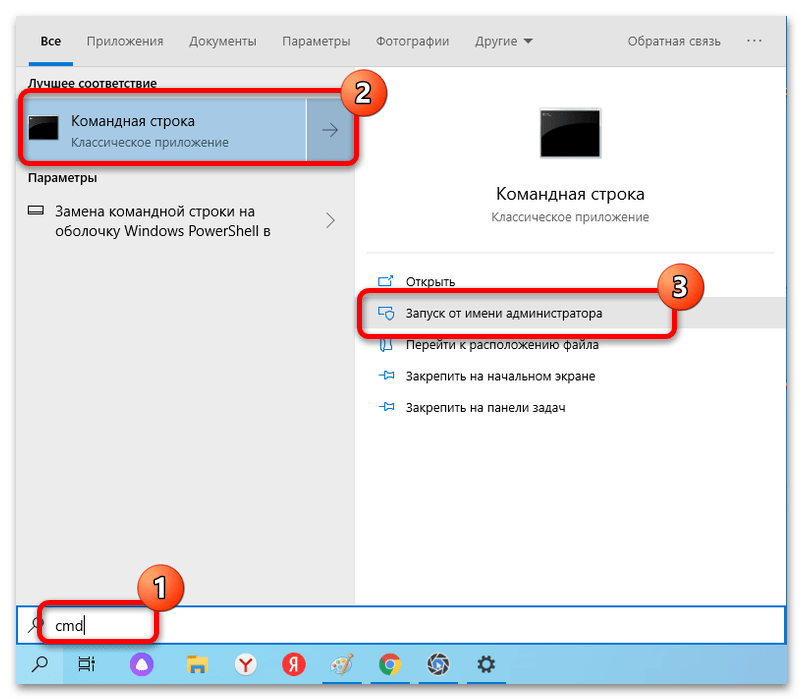Expand Командная строка result arrow

[330, 130]
